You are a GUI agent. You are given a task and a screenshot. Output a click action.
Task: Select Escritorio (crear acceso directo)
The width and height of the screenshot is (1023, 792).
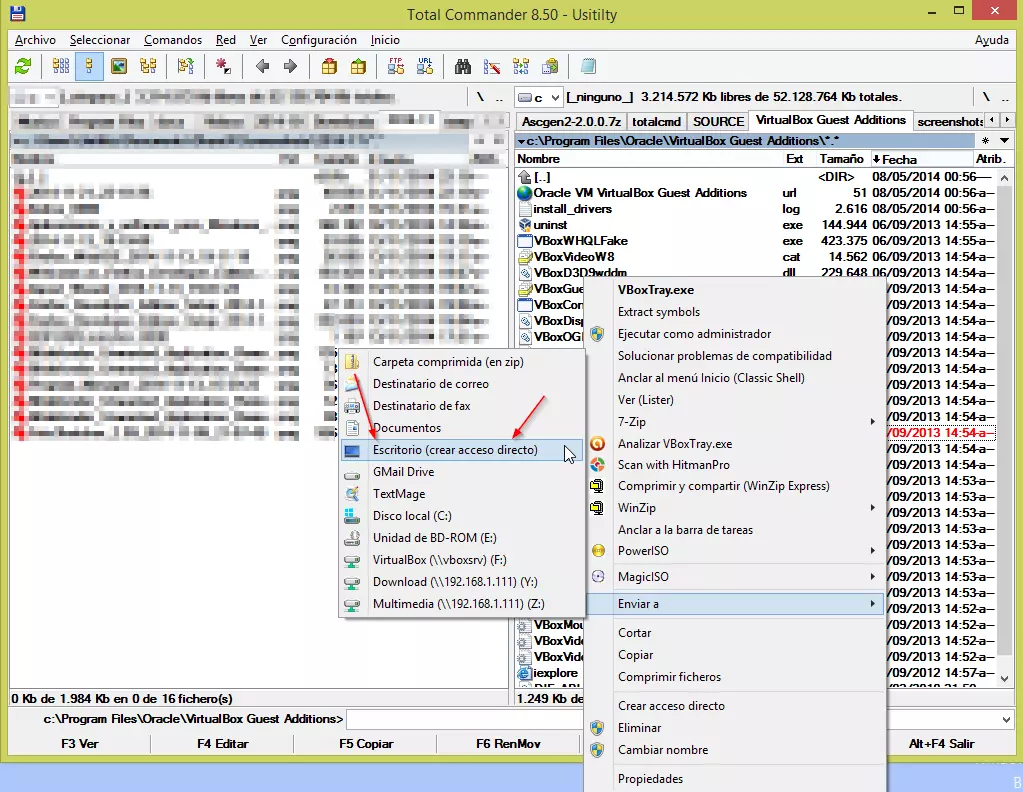[x=455, y=450]
